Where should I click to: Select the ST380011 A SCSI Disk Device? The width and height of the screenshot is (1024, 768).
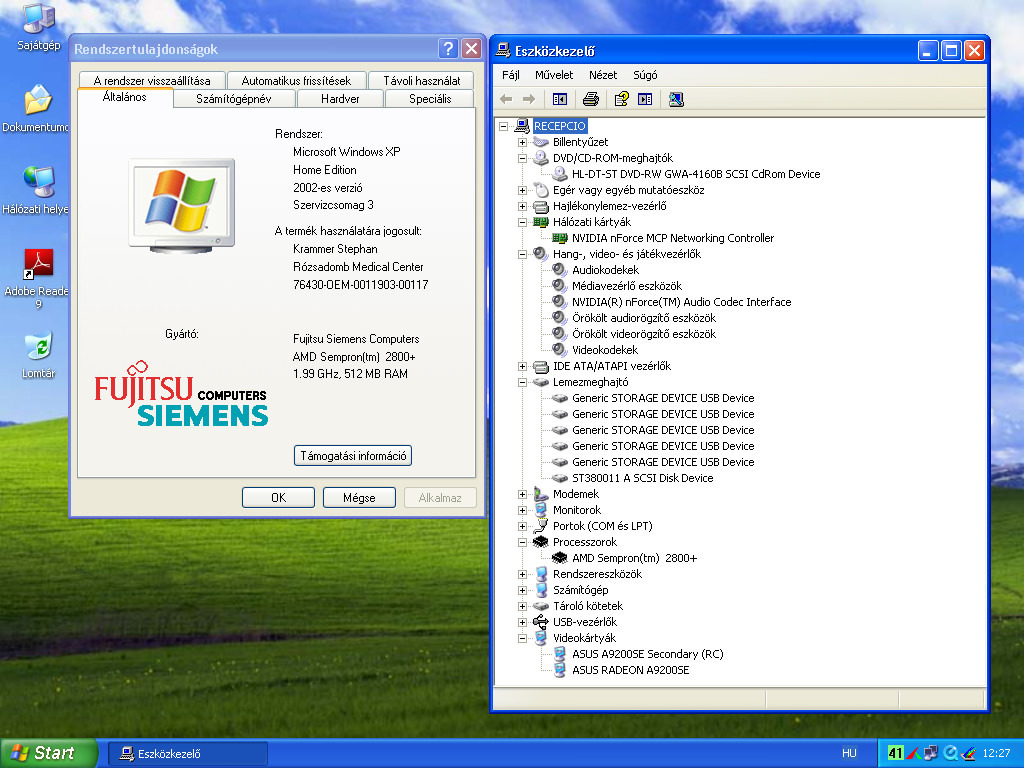[643, 478]
